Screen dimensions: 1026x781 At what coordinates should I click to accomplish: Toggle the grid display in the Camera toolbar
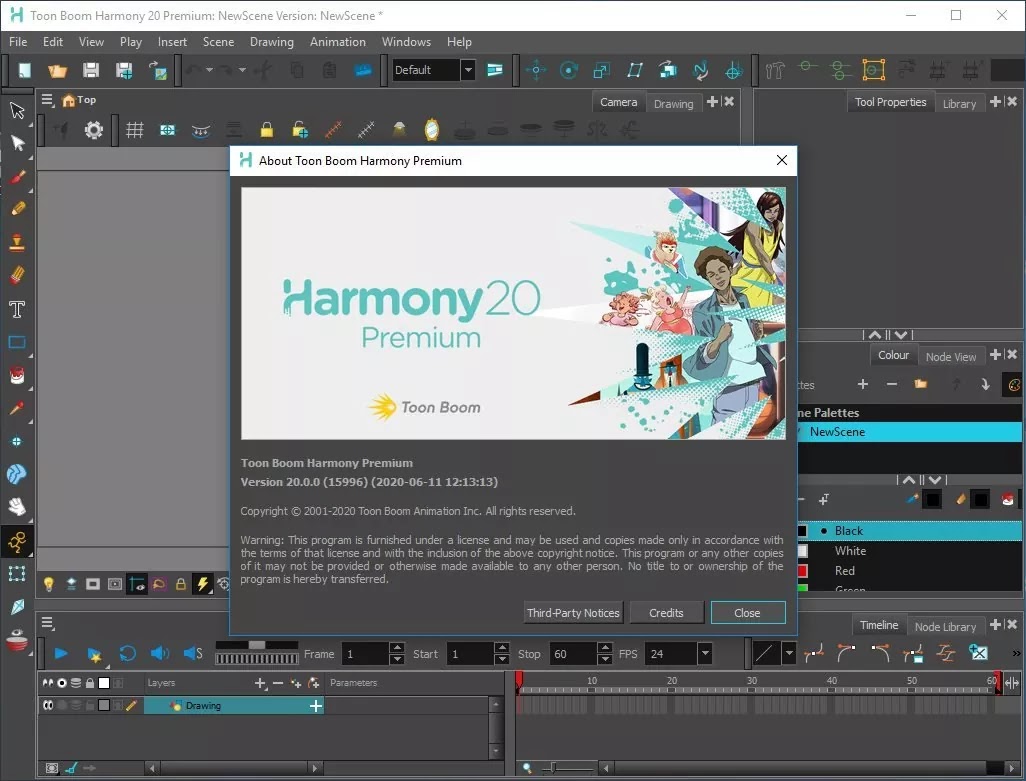[x=135, y=130]
